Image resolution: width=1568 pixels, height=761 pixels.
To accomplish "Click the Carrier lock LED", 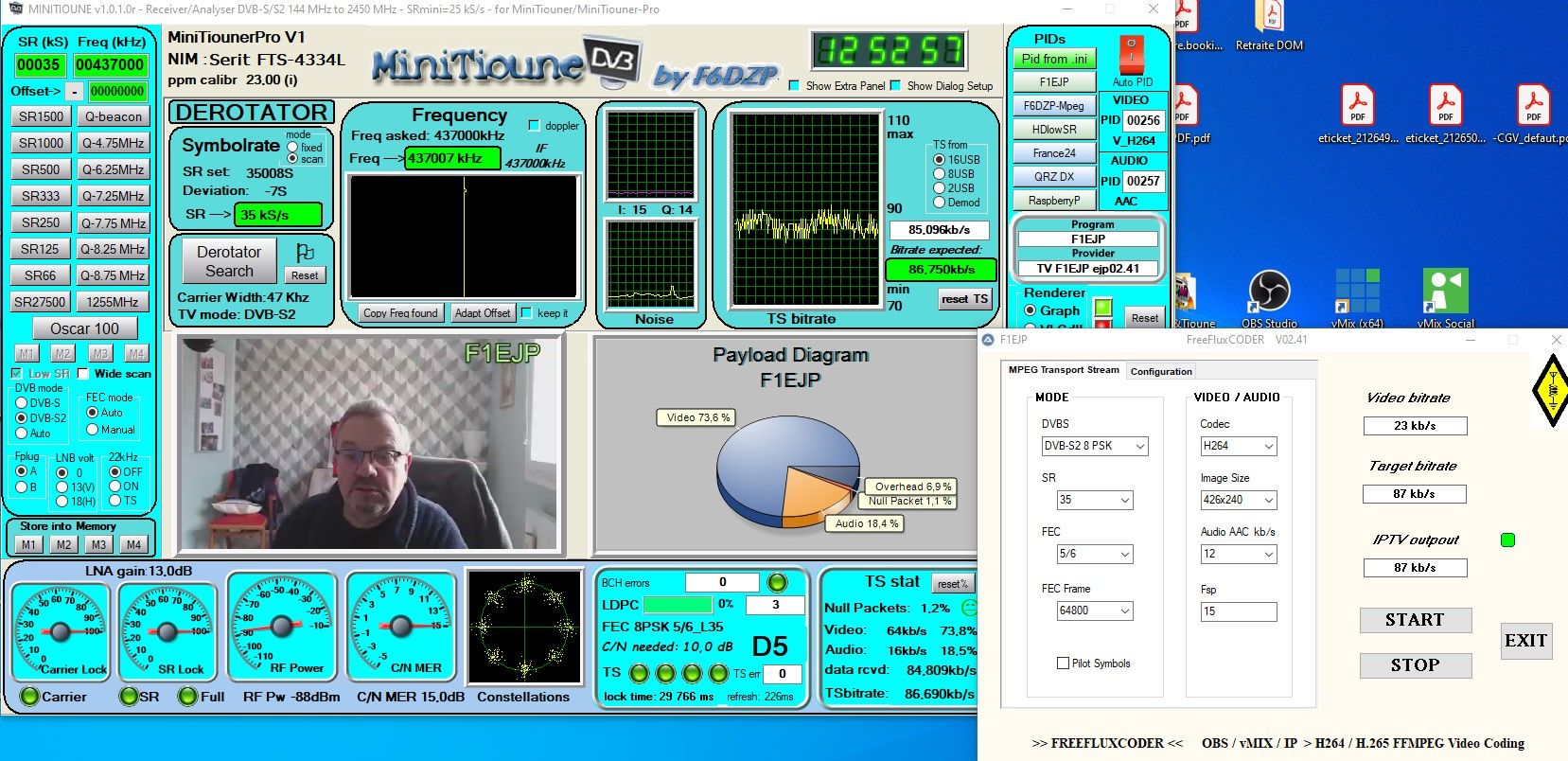I will 29,697.
